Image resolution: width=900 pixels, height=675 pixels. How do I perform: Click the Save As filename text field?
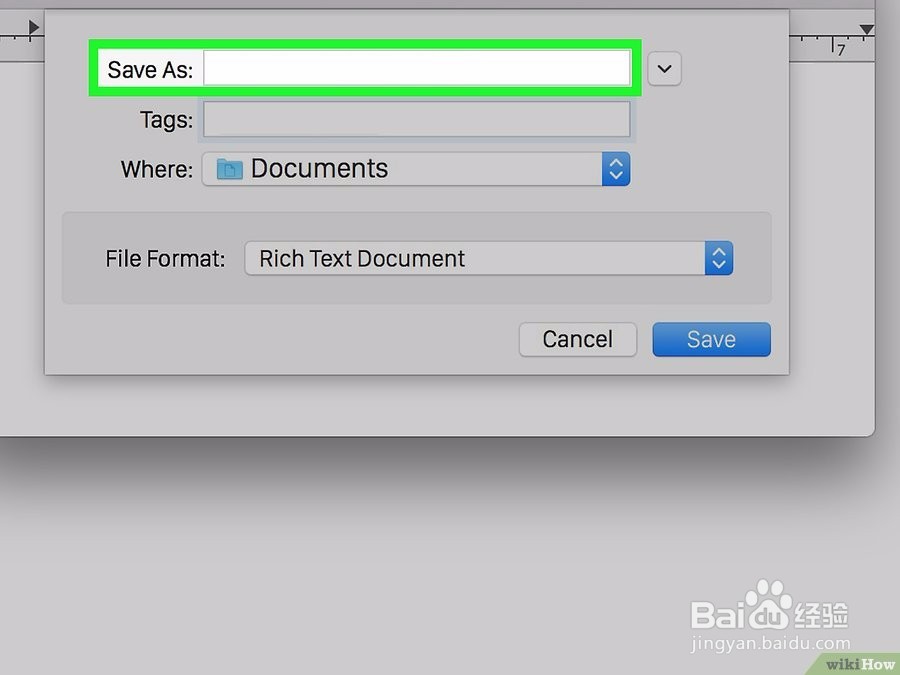click(x=417, y=68)
